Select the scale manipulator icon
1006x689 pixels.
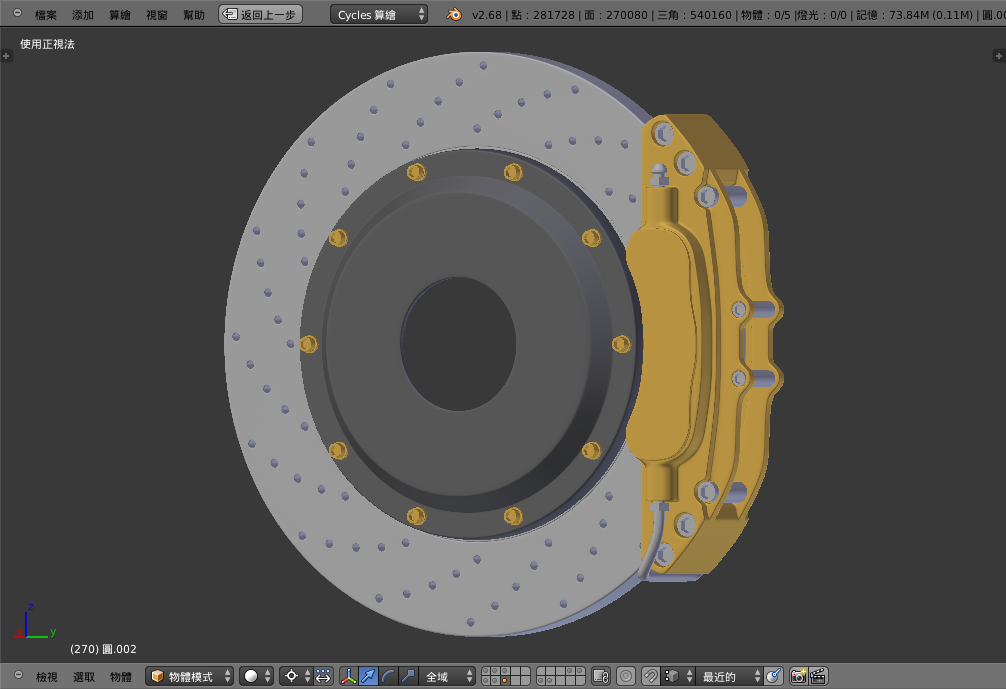[x=408, y=676]
